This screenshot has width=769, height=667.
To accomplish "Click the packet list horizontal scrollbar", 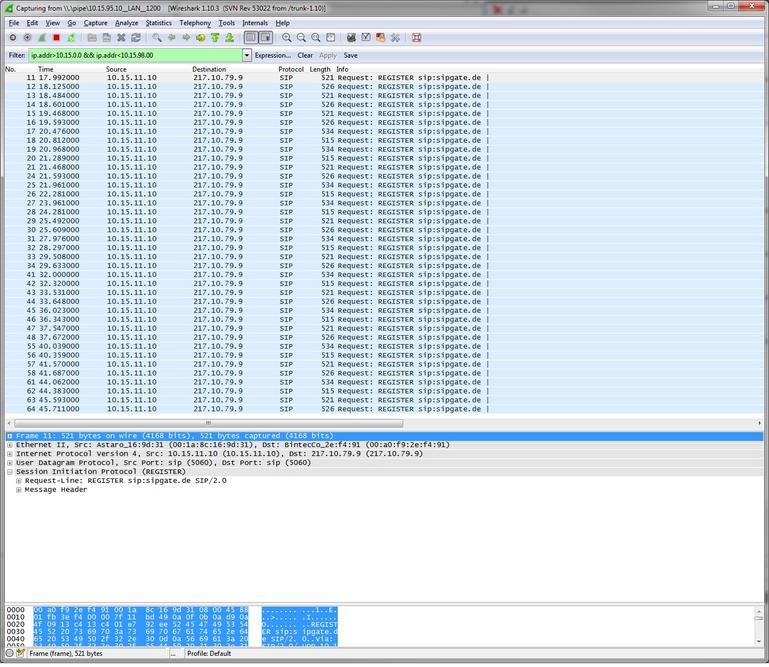I will point(210,424).
